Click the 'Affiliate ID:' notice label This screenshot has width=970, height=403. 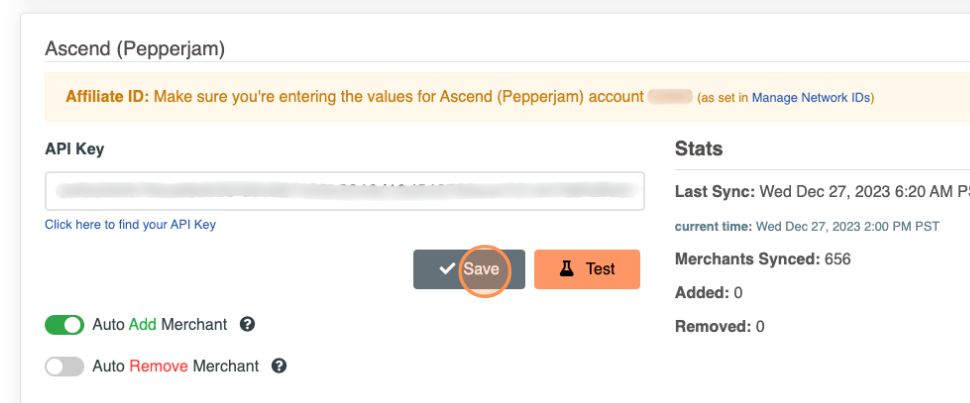click(107, 97)
